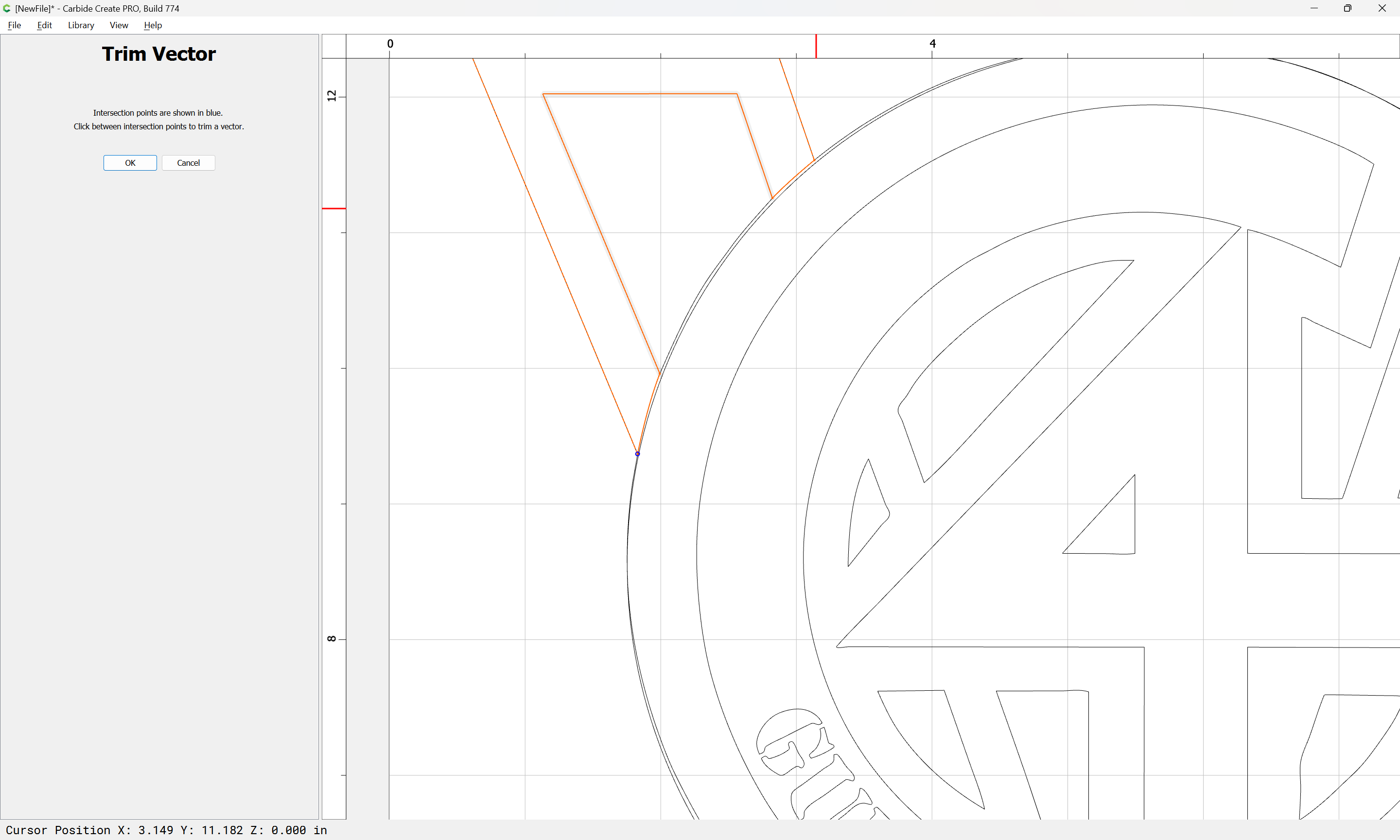Click the 8 mark on vertical ruler
This screenshot has width=1400, height=840.
point(332,639)
